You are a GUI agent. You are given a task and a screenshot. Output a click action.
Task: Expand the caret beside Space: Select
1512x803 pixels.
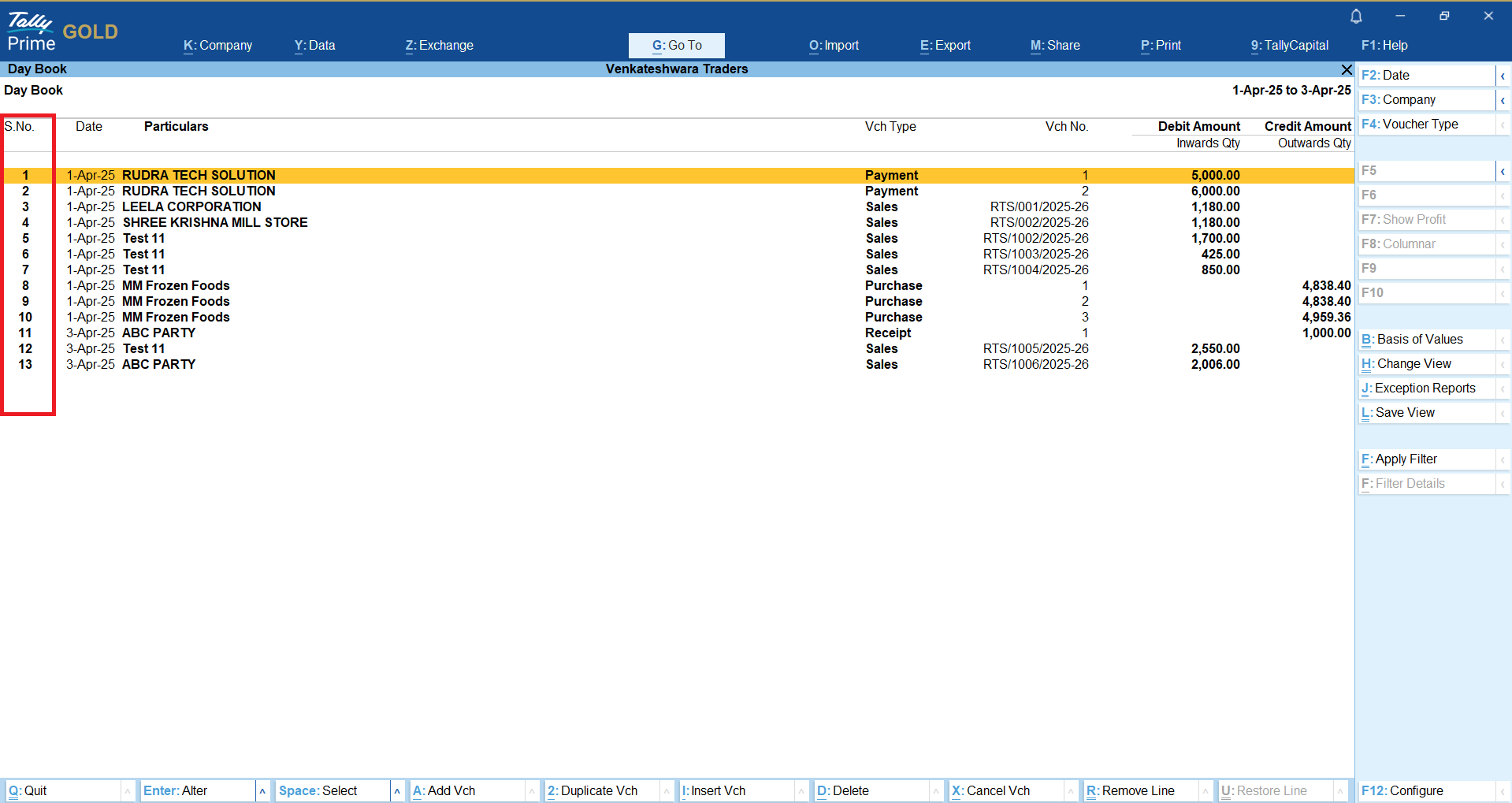[x=397, y=791]
